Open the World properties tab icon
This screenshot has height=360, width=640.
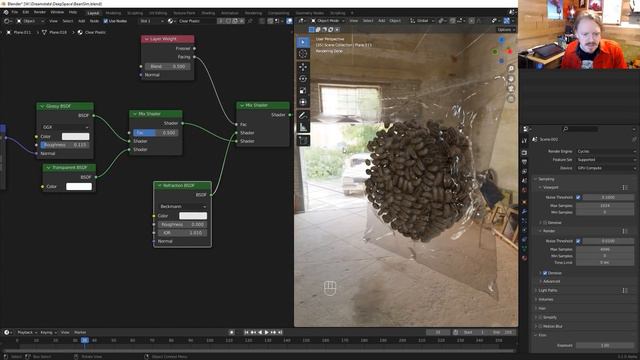click(x=524, y=190)
